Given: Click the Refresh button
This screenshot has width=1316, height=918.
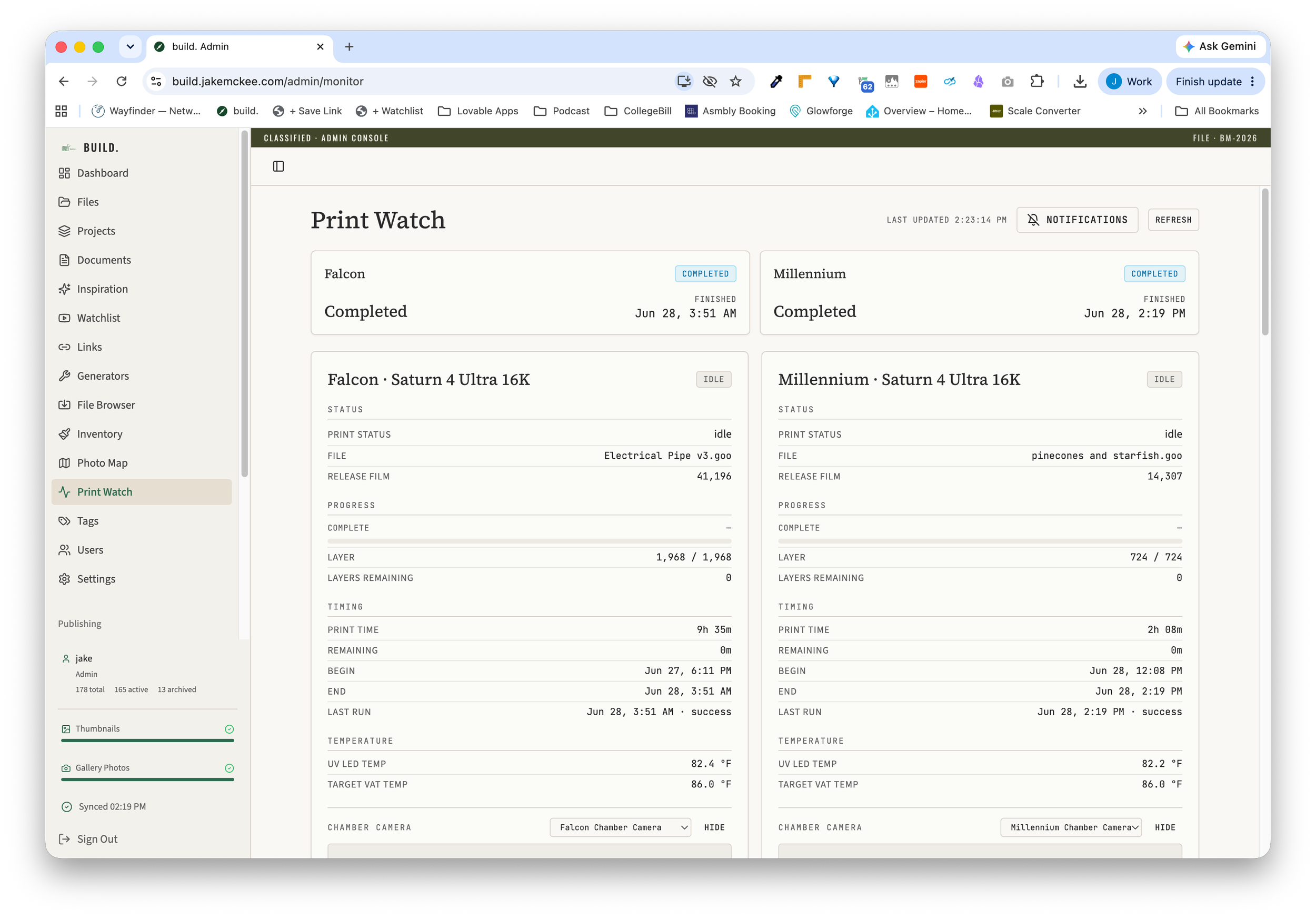Looking at the screenshot, I should click(1173, 220).
